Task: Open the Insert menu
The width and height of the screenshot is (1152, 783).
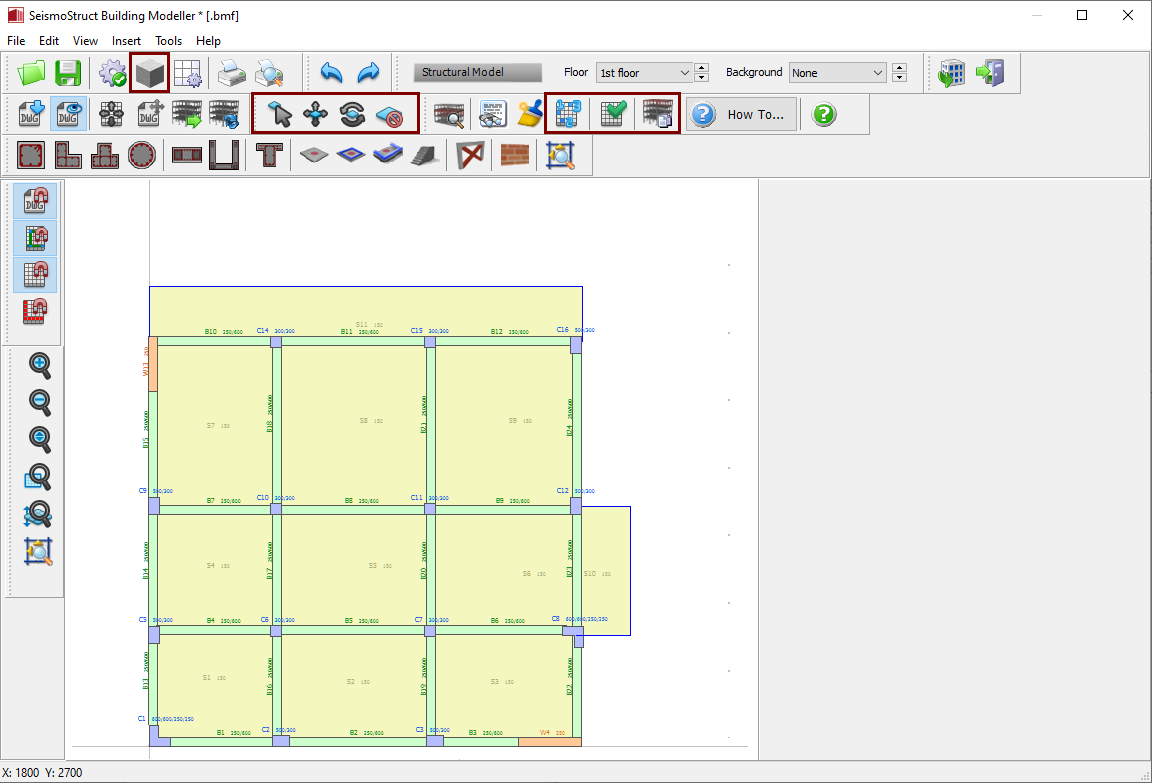Action: click(x=126, y=41)
